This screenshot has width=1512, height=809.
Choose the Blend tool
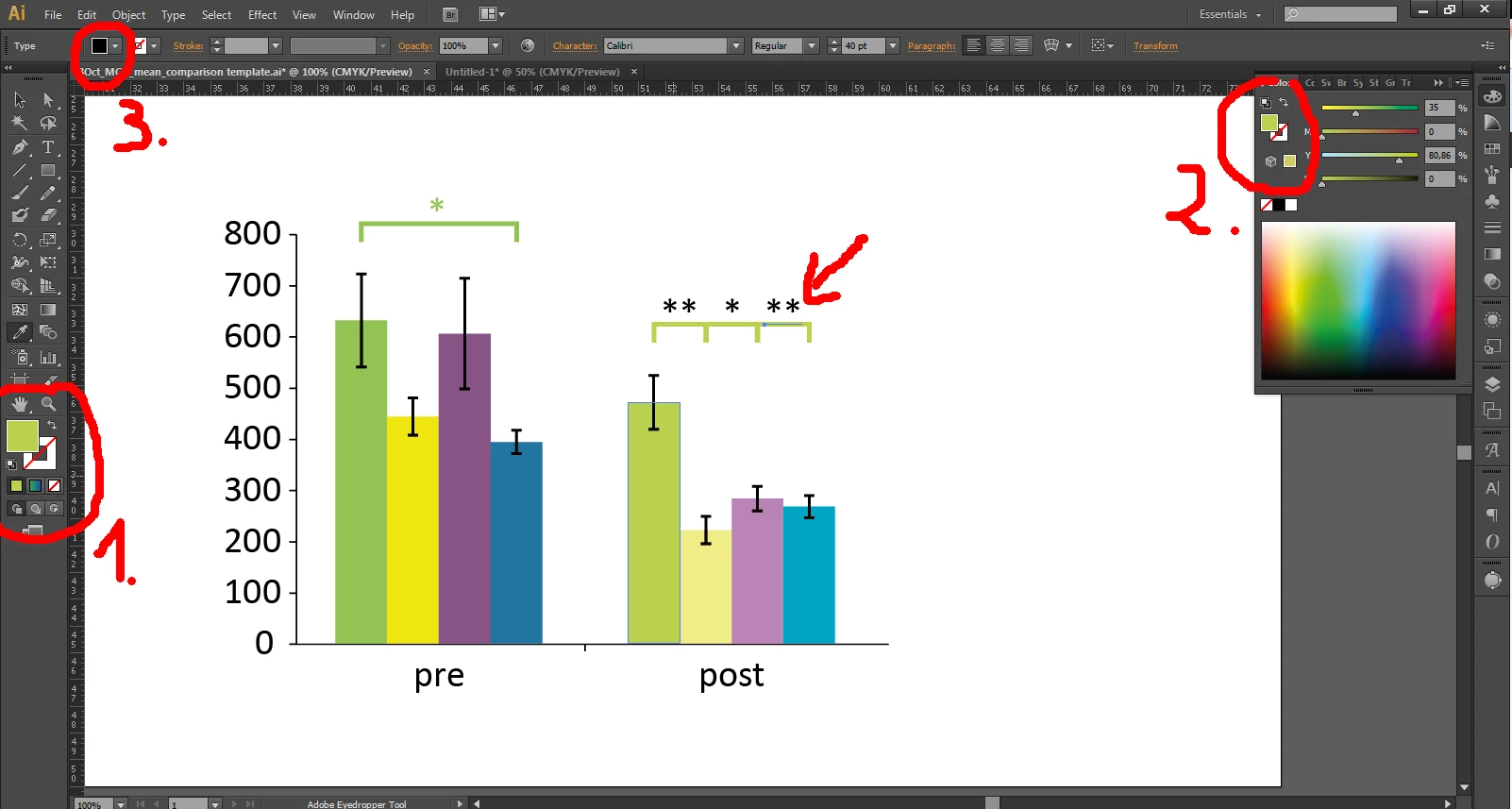pyautogui.click(x=48, y=332)
